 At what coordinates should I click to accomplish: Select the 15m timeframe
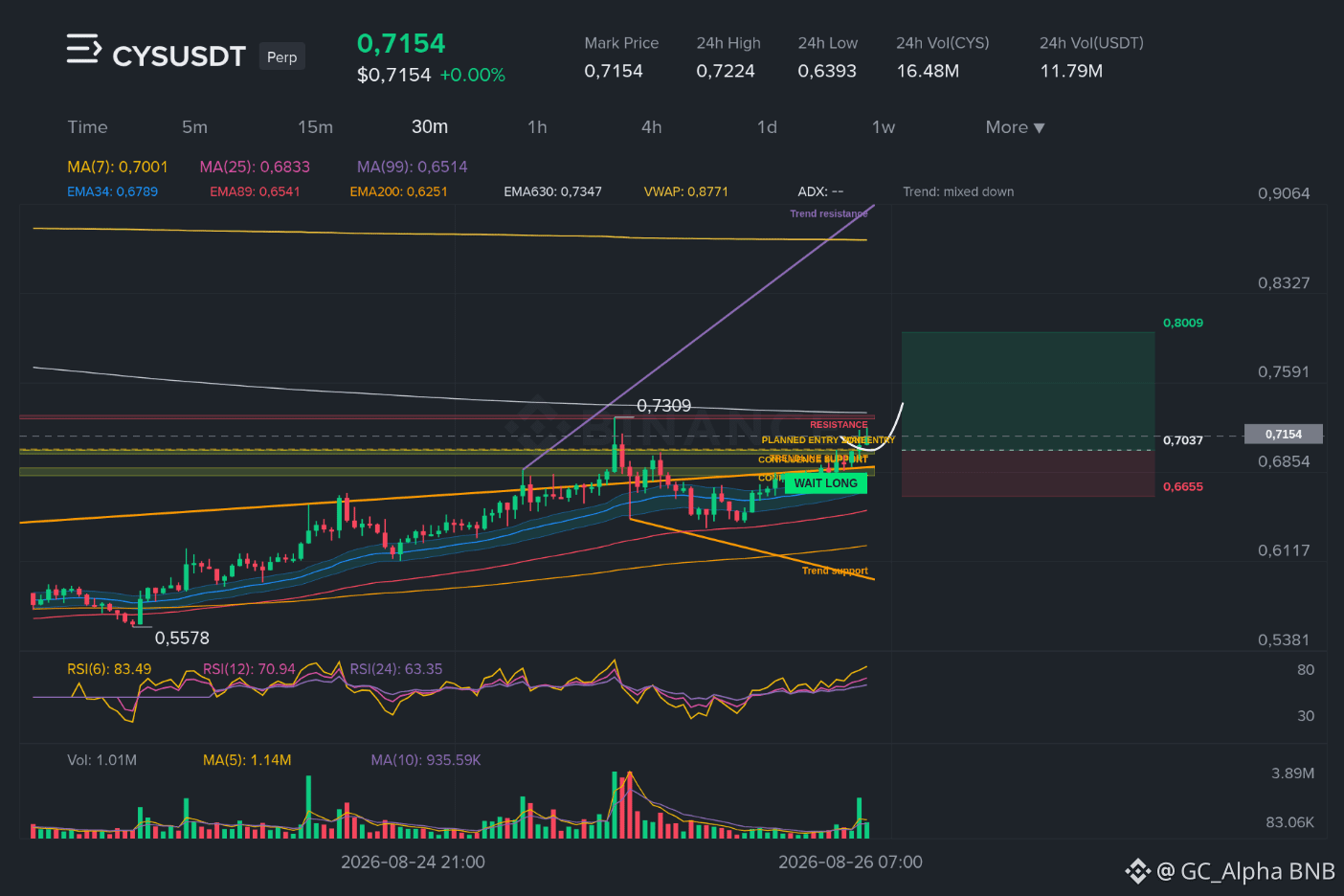click(x=315, y=127)
